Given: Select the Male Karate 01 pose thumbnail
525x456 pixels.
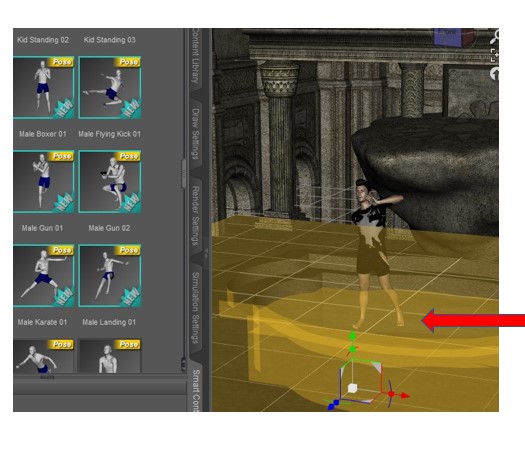Looking at the screenshot, I should pyautogui.click(x=44, y=276).
